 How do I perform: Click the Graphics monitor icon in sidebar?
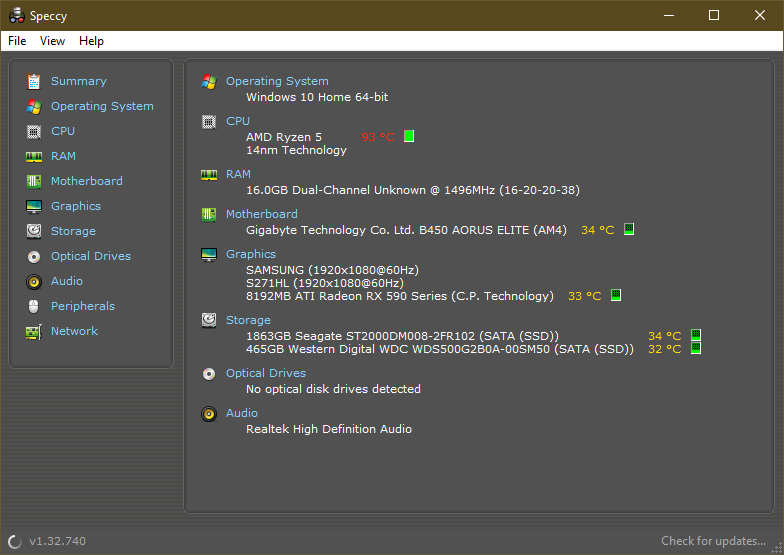click(x=34, y=206)
